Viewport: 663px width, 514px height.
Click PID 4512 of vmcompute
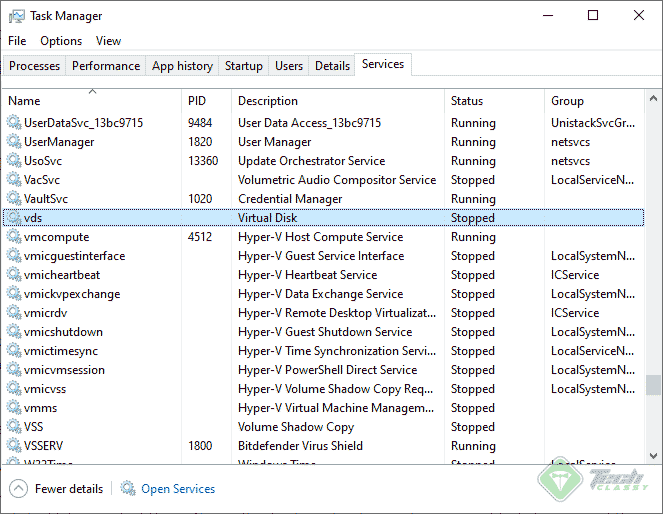pos(200,237)
